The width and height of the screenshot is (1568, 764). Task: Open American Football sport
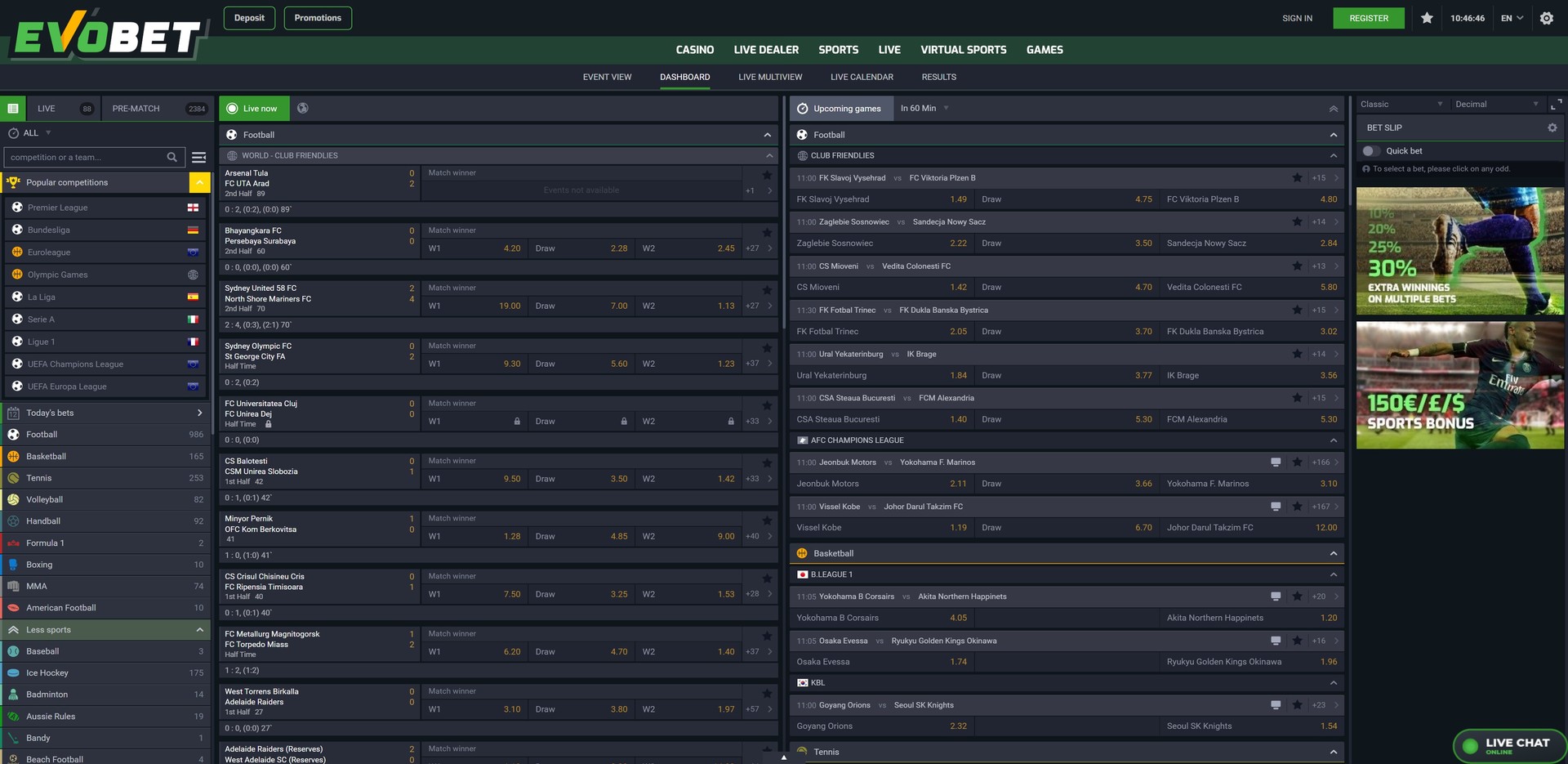point(106,607)
